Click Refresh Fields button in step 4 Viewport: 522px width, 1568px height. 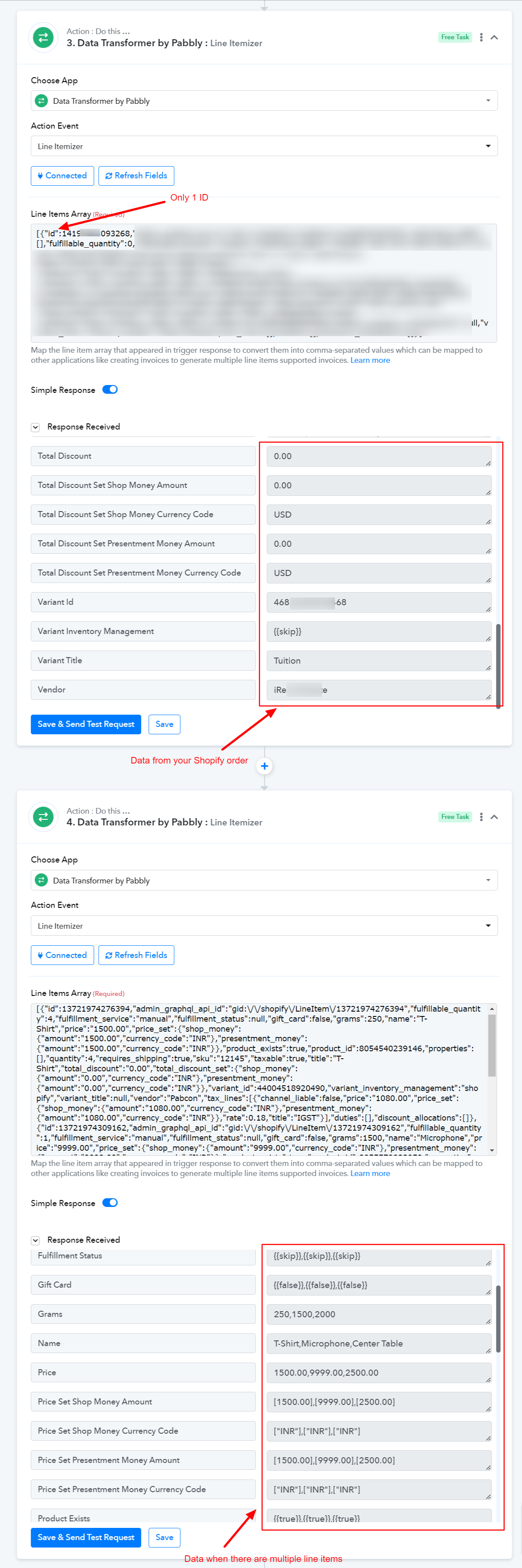pyautogui.click(x=136, y=955)
